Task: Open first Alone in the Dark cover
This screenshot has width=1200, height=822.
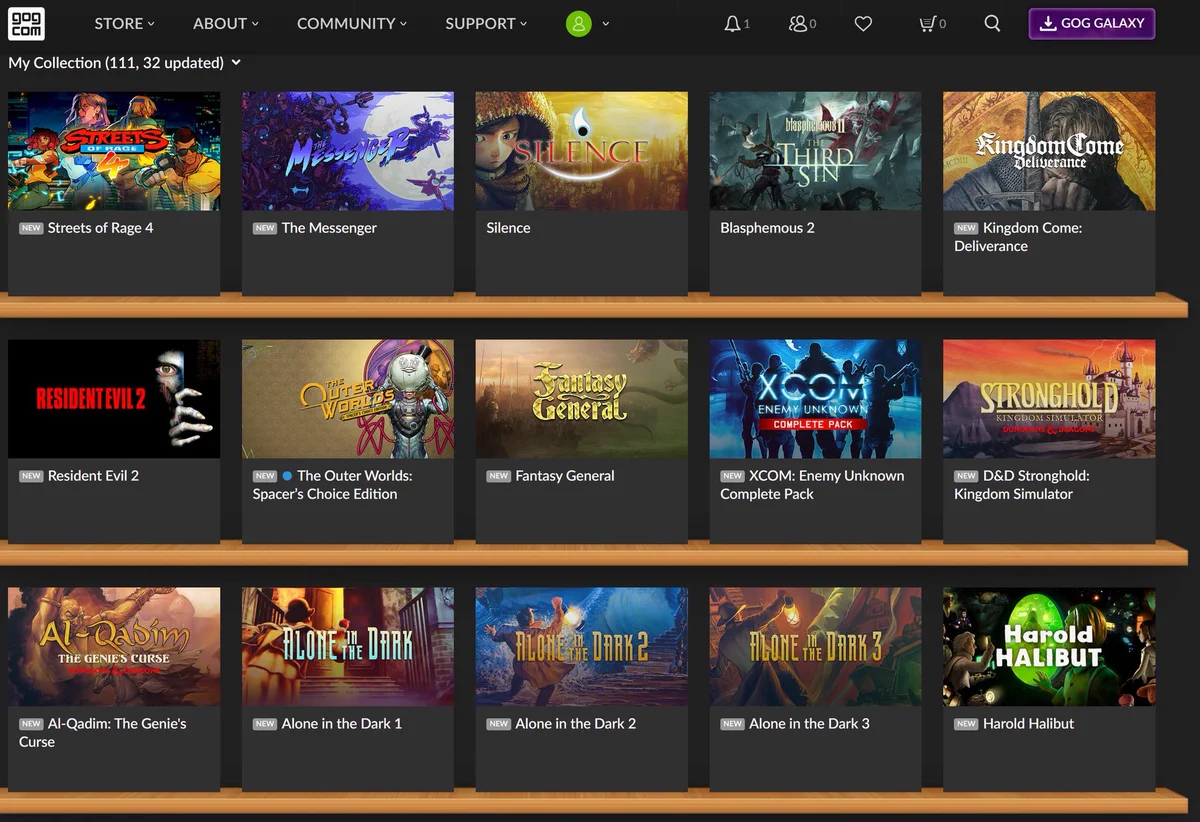Action: coord(348,647)
